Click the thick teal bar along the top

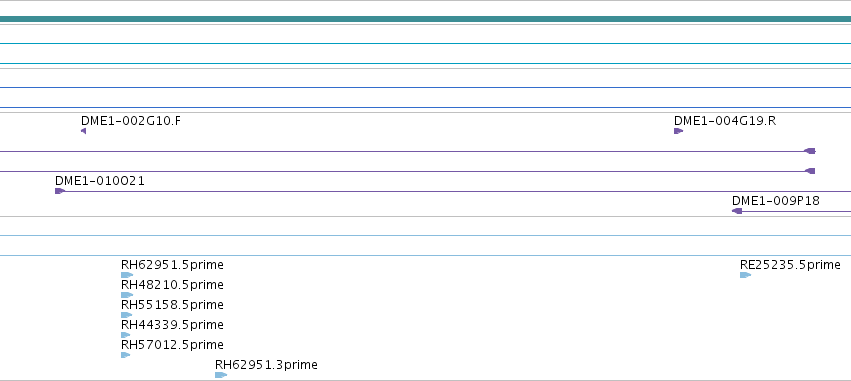coord(426,20)
